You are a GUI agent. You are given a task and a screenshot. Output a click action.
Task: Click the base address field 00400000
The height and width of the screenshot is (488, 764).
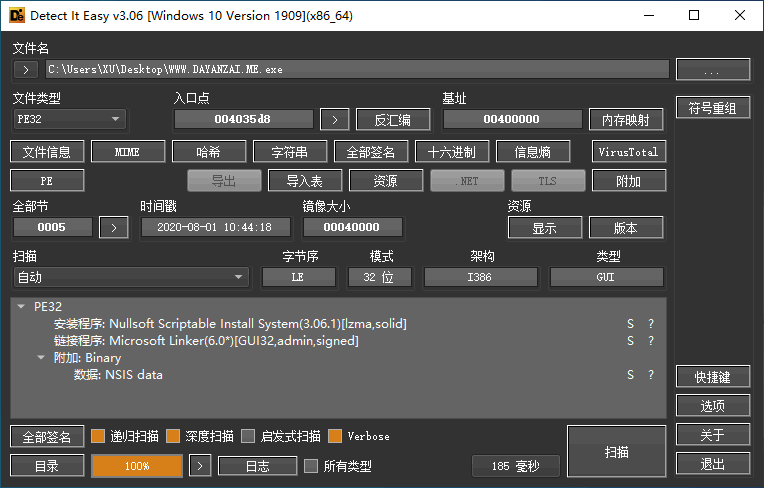(x=512, y=119)
